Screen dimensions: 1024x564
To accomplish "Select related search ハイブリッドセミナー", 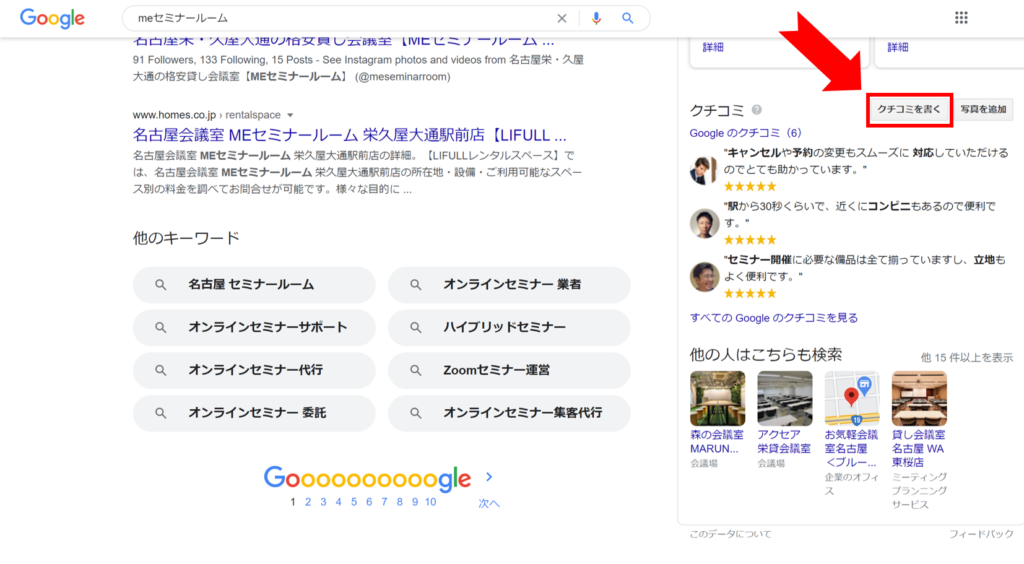I will coord(509,328).
